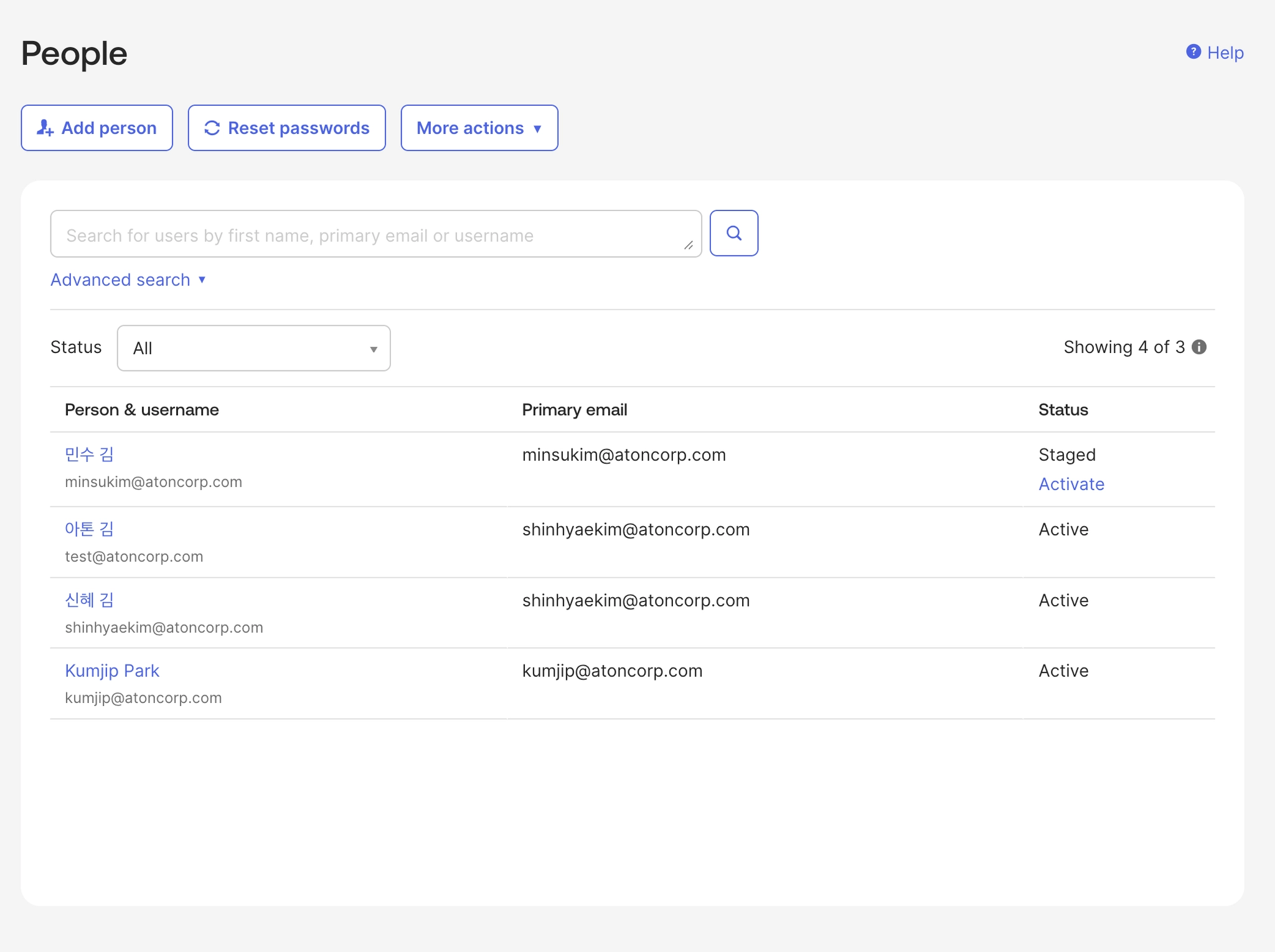Click the Help question mark icon
Screen dimensions: 1275x952
[x=1193, y=52]
